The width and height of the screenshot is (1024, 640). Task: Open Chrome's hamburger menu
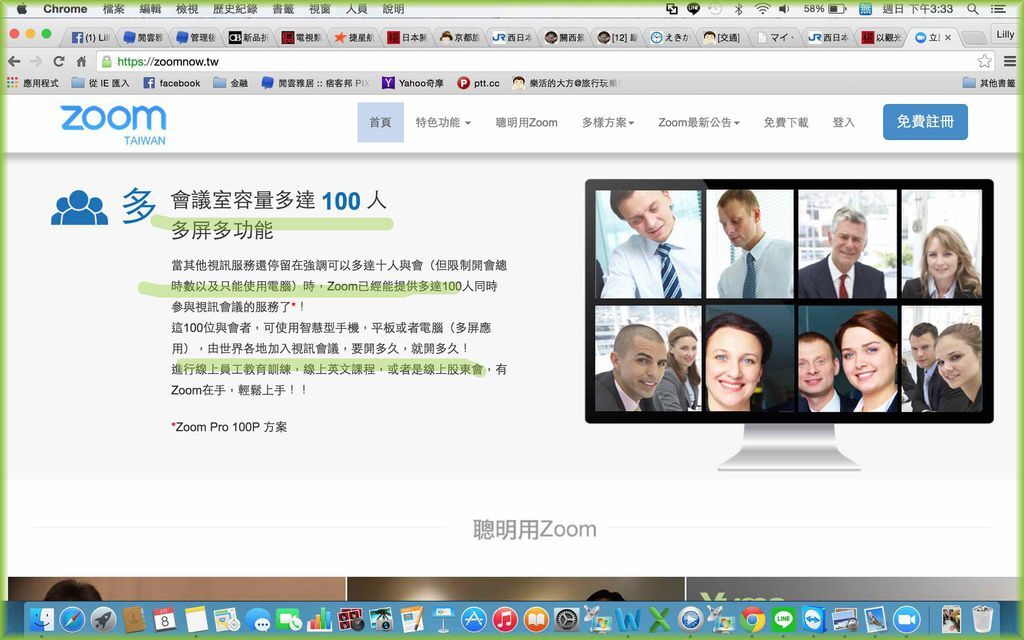pos(1010,61)
